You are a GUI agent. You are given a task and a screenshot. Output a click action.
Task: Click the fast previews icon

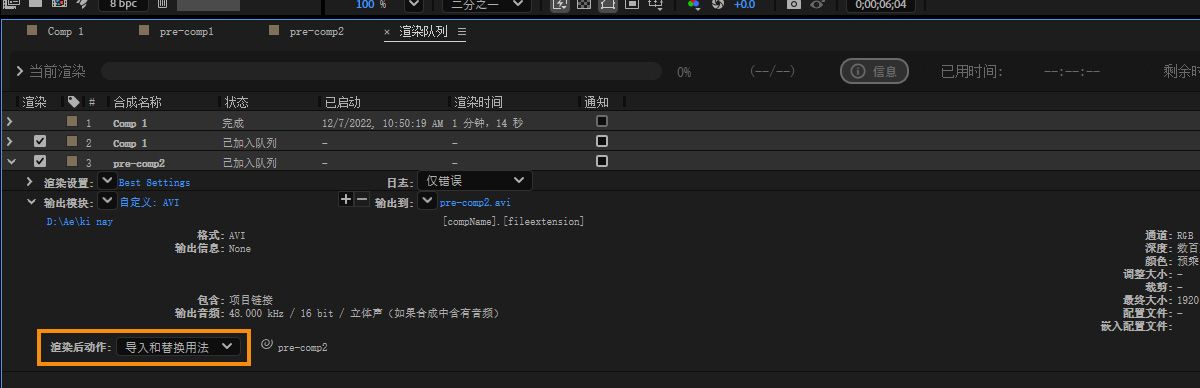561,5
